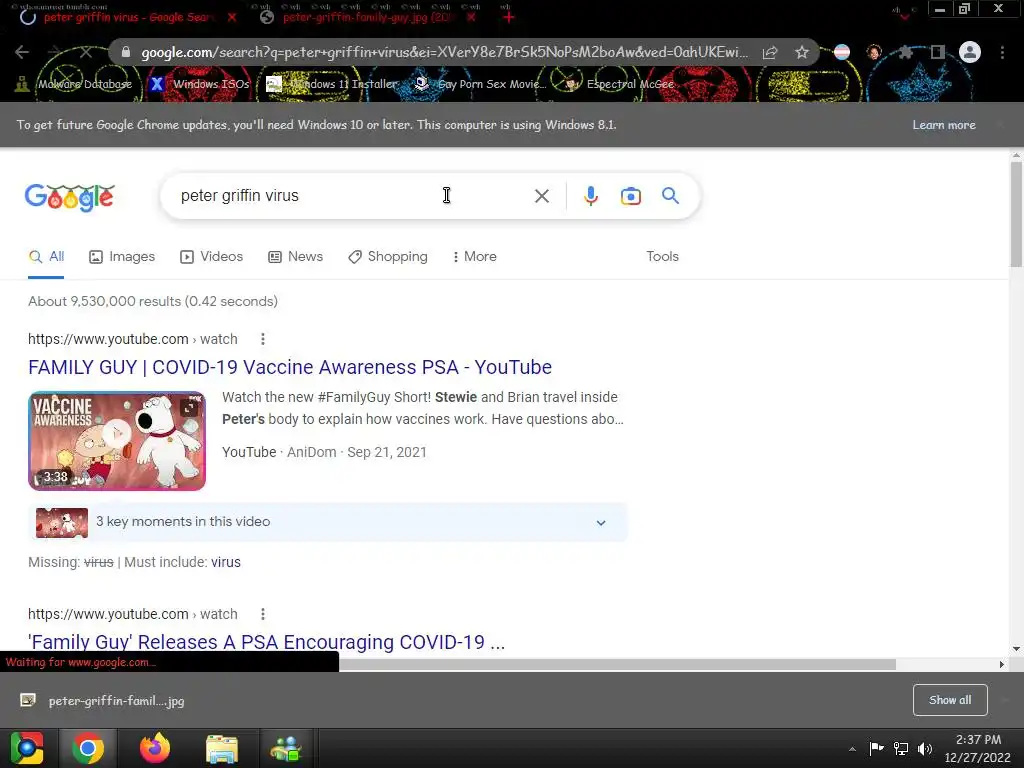Open the Tools options
The width and height of the screenshot is (1024, 768).
click(x=662, y=257)
